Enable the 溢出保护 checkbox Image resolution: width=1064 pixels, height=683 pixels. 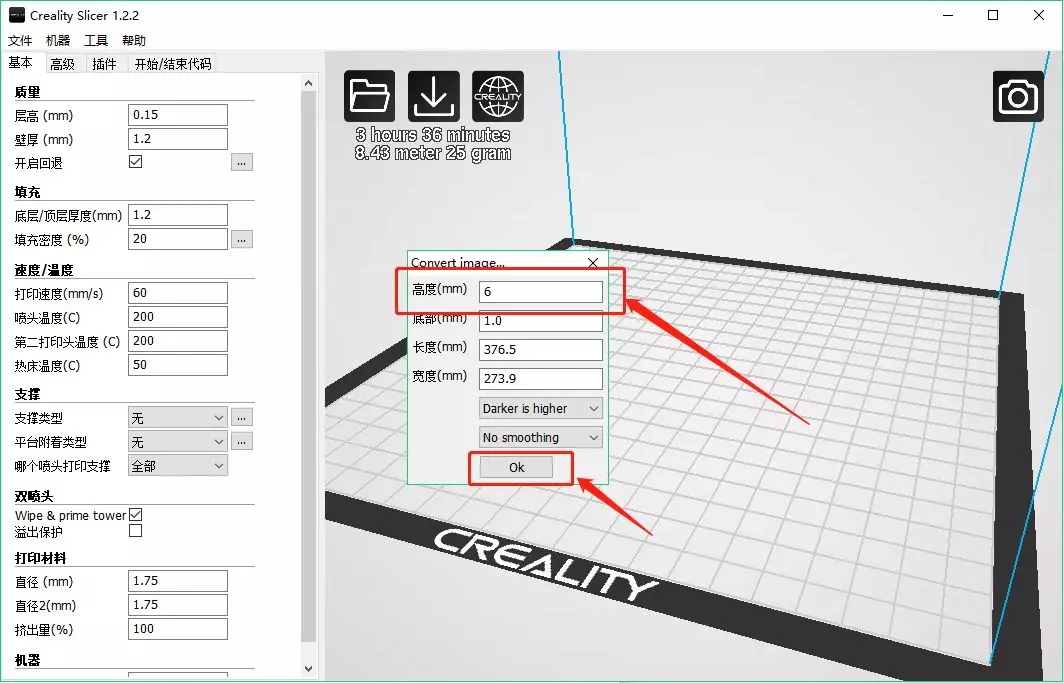coord(136,530)
